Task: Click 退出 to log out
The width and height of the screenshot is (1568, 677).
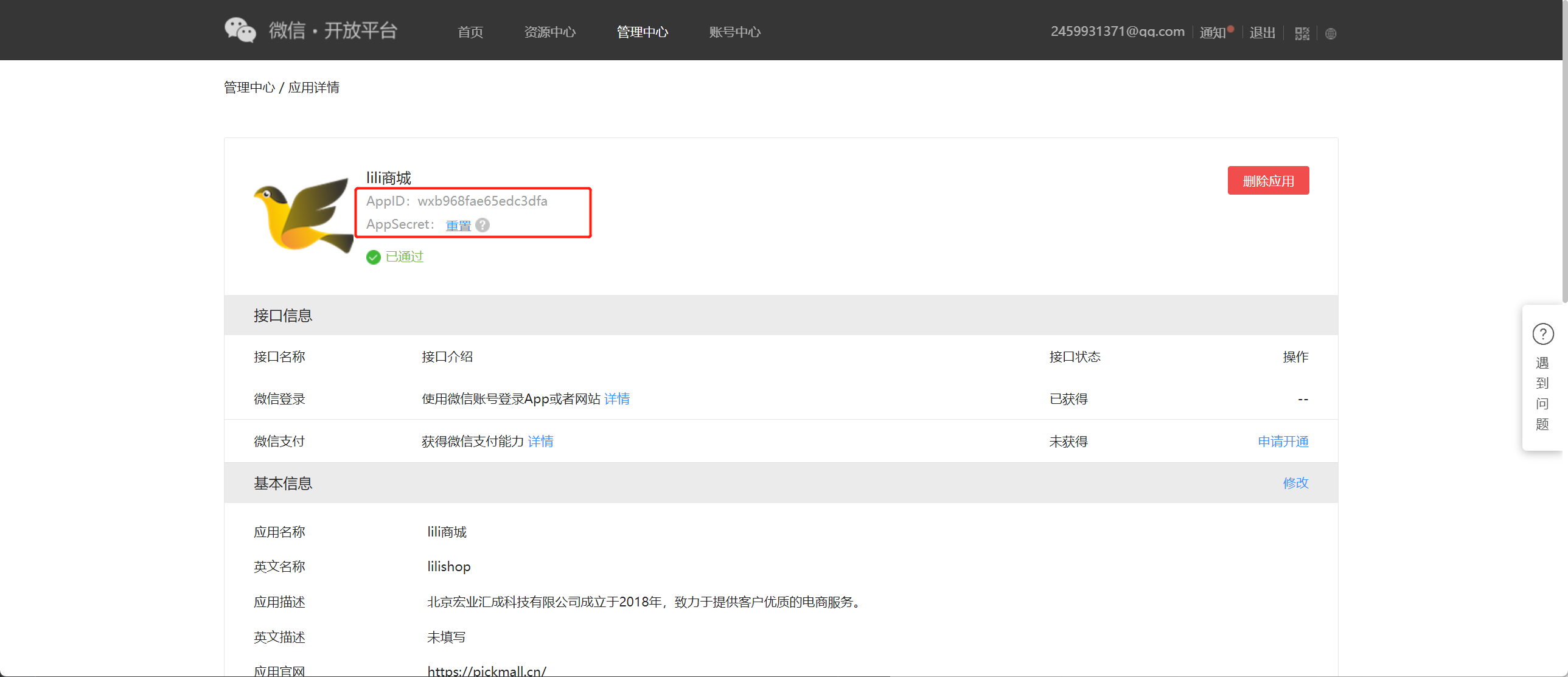Action: [1262, 33]
